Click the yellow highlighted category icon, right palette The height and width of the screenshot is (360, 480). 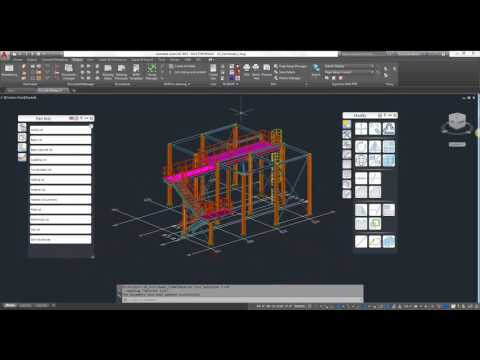(347, 124)
